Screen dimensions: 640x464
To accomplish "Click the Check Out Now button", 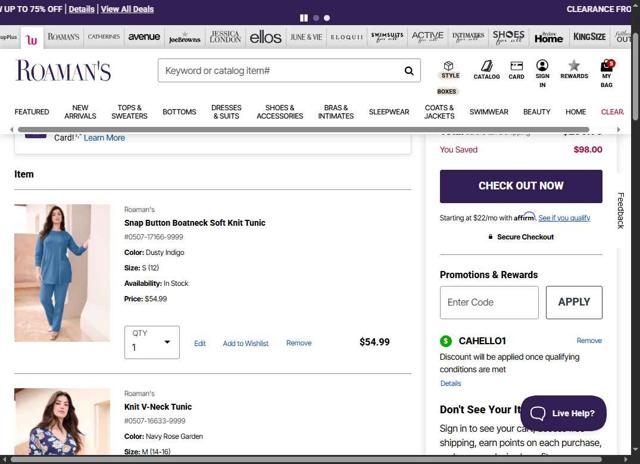I will point(521,186).
